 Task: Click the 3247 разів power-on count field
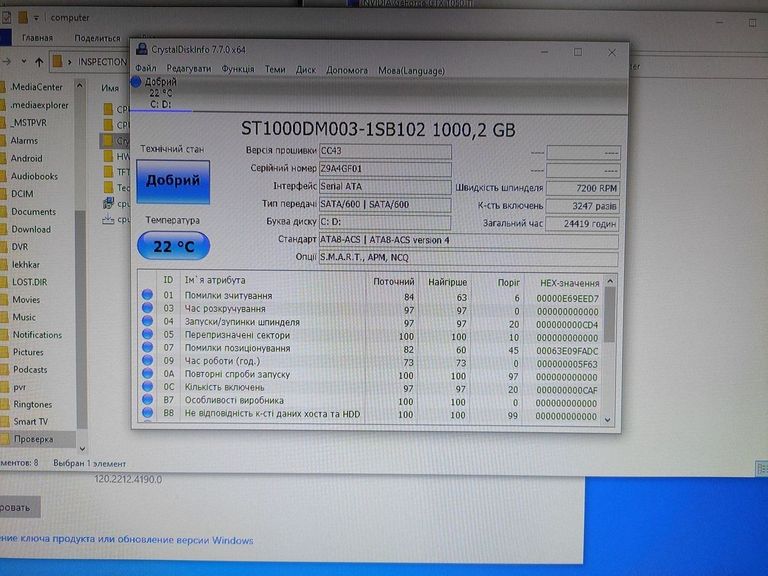coord(582,206)
